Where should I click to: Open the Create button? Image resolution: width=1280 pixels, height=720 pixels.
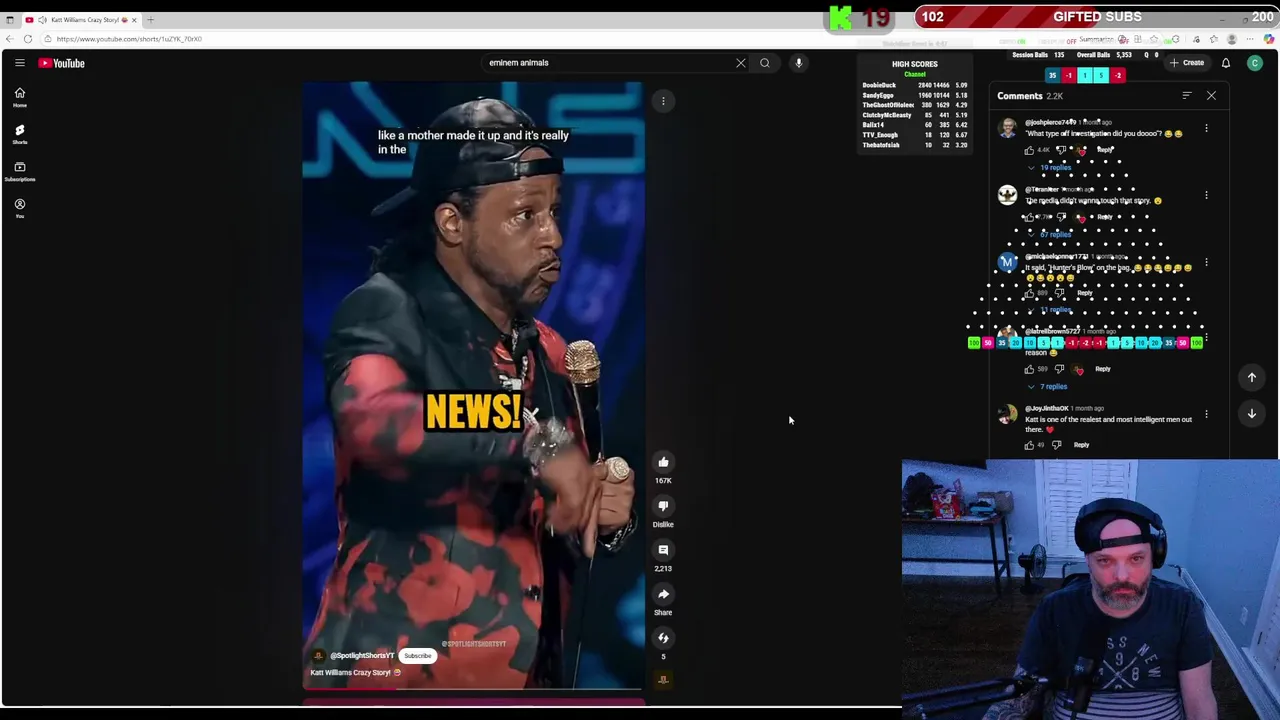coord(1187,63)
